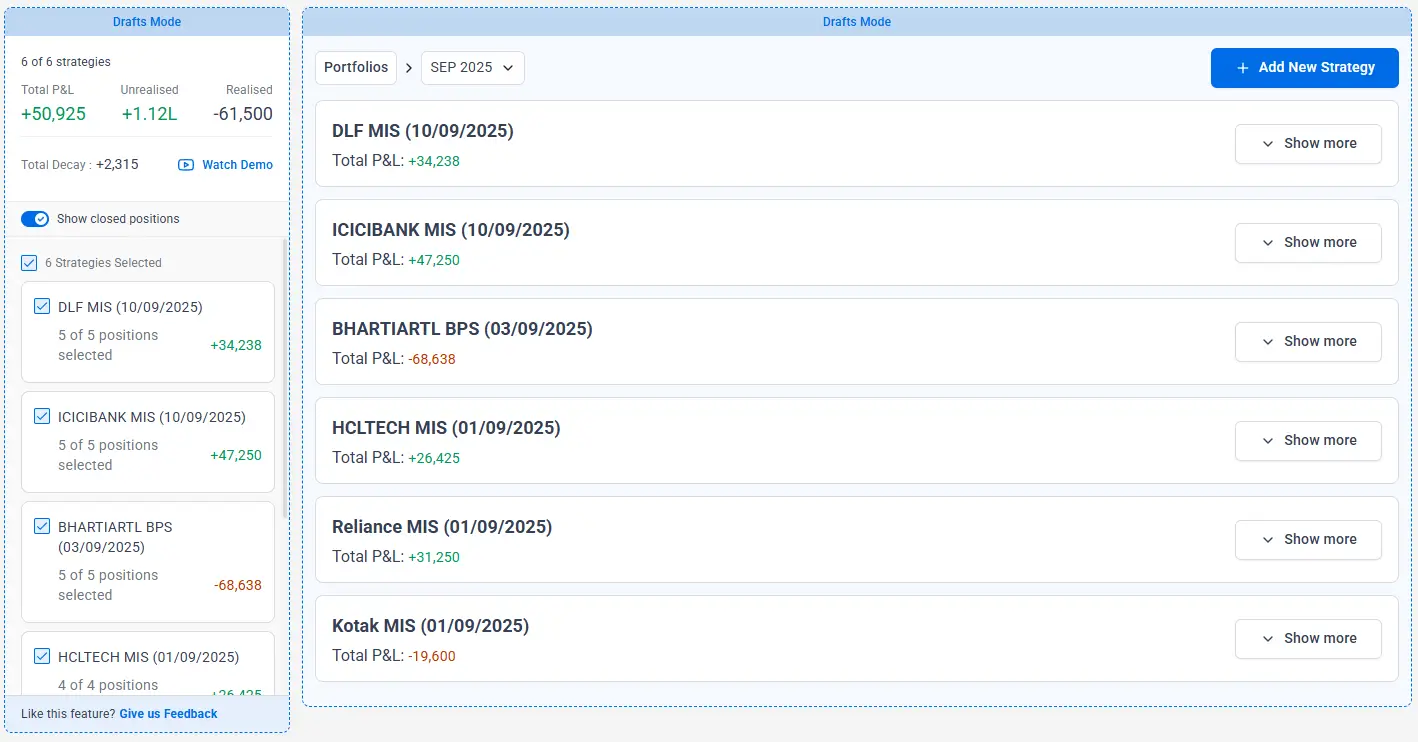The height and width of the screenshot is (742, 1418).
Task: Toggle the Show closed positions switch
Action: (x=35, y=219)
